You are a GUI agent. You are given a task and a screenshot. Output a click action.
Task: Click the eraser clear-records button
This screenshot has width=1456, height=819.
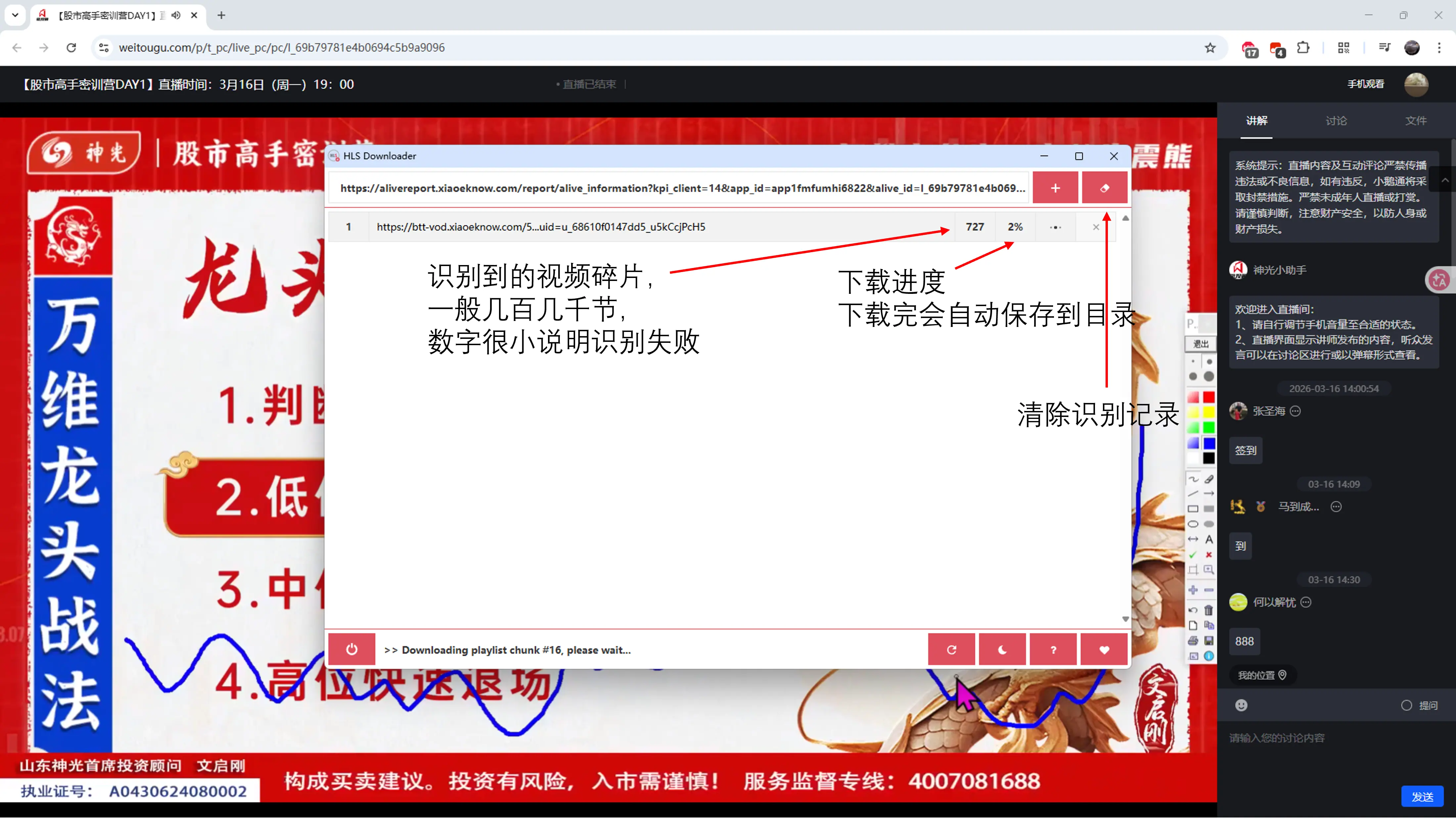(x=1104, y=188)
